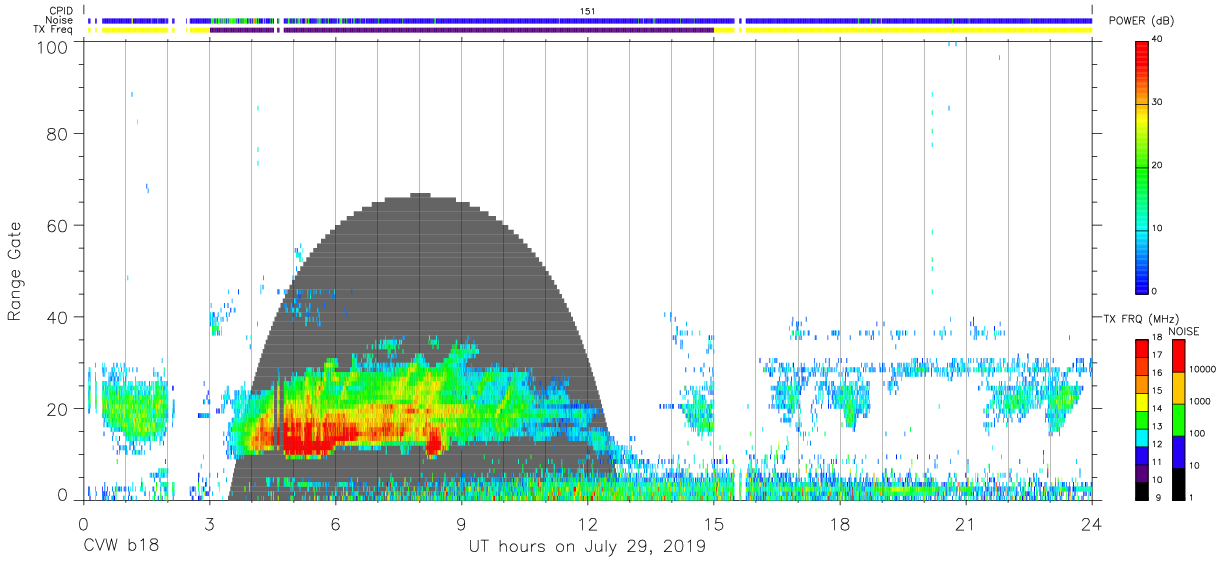1228x567 pixels.
Task: Click the 'TX Freq' row label
Action: 54,30
